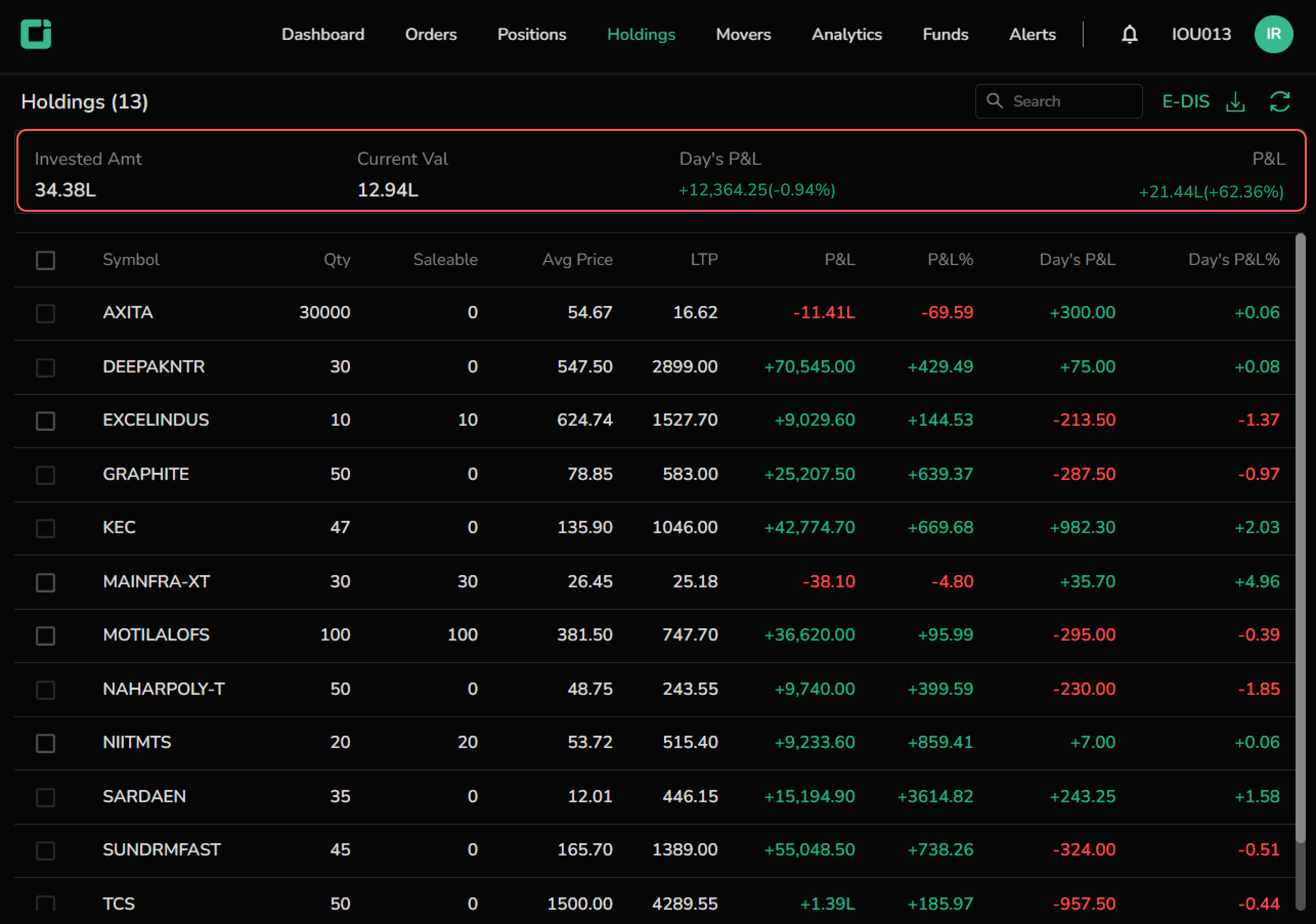Check the NIITMTS row checkbox
The image size is (1316, 924).
tap(45, 743)
